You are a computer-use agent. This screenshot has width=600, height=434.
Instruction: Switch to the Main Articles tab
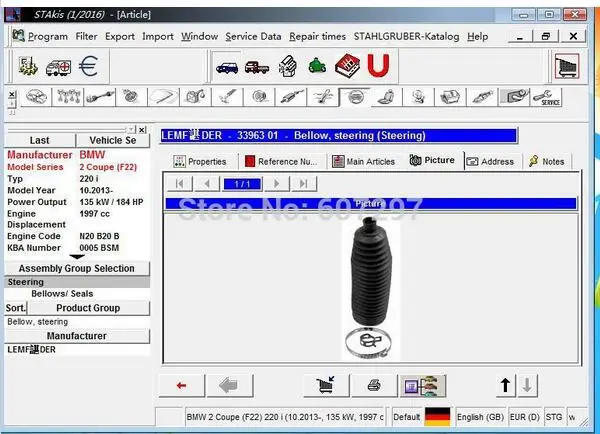click(x=364, y=162)
